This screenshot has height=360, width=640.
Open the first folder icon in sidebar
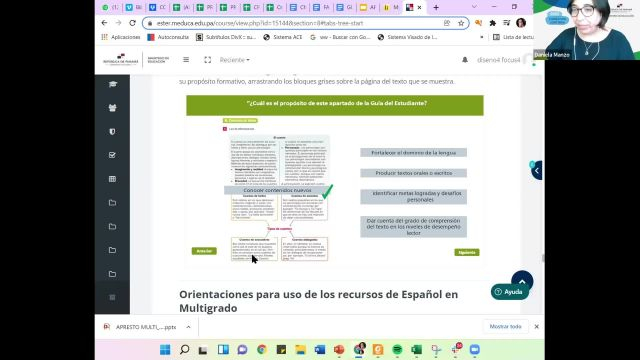click(x=112, y=203)
